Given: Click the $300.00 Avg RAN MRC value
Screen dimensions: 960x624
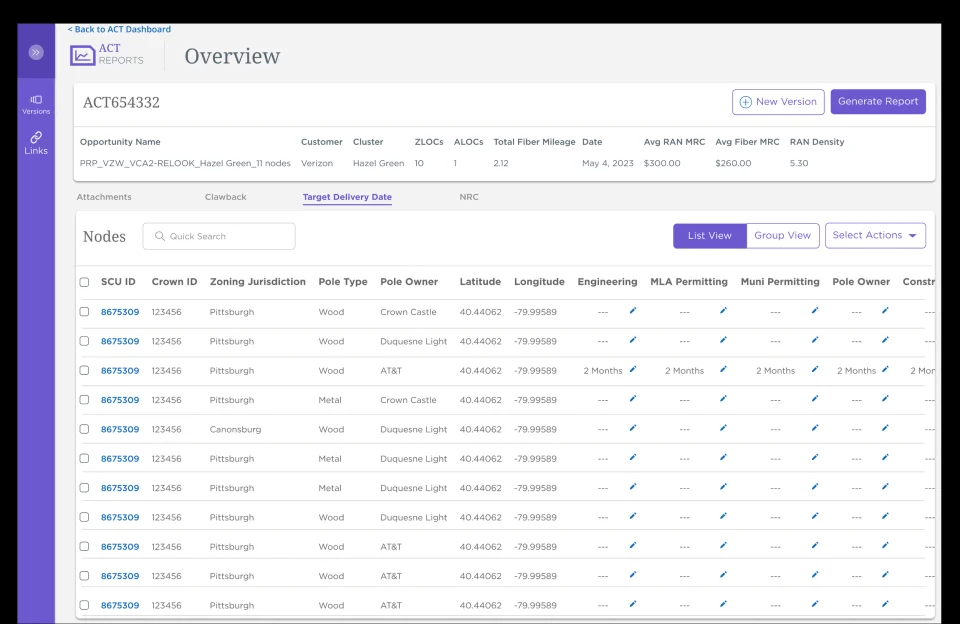Looking at the screenshot, I should tap(662, 164).
